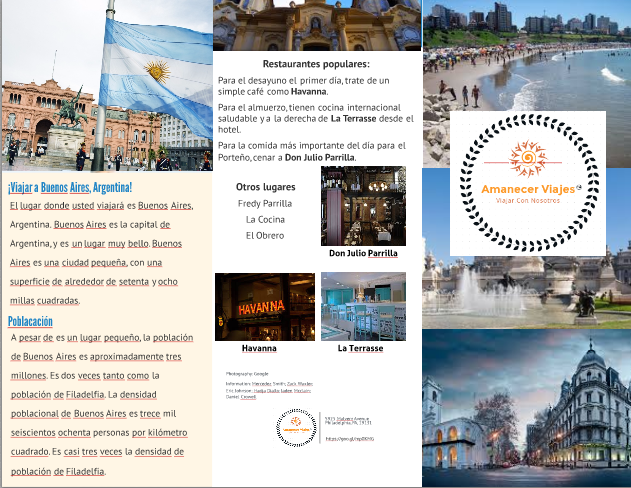
Task: Click the fountain plaza photo
Action: click(x=526, y=285)
